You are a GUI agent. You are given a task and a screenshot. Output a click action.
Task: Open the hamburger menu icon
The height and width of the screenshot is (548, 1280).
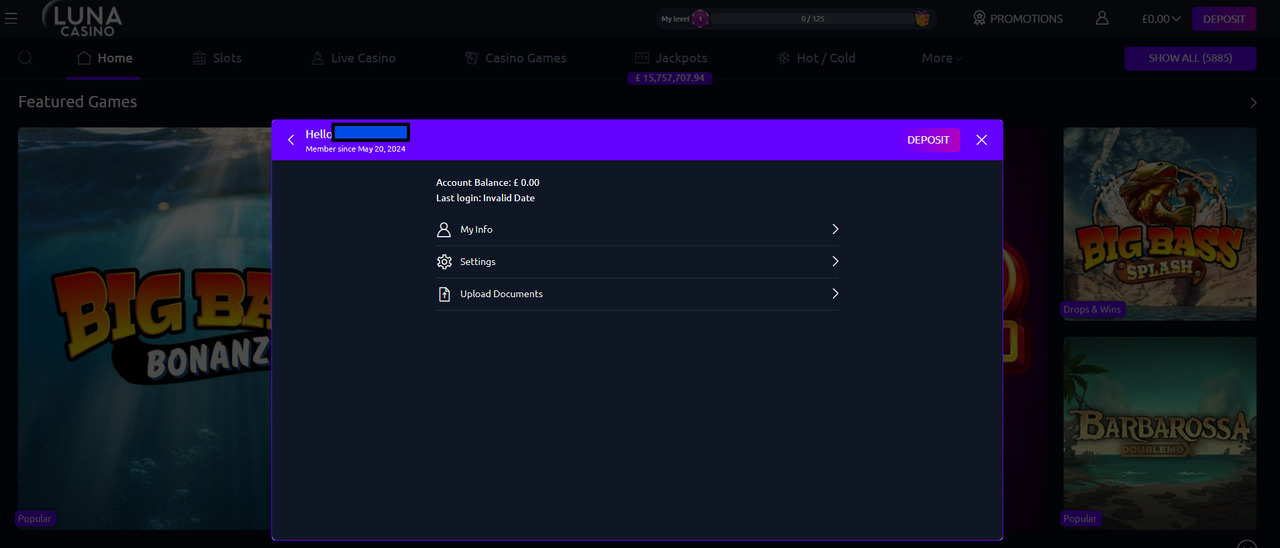pyautogui.click(x=12, y=18)
